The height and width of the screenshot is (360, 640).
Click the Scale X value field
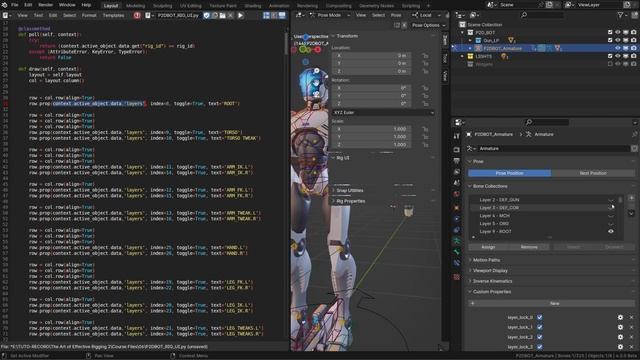click(371, 129)
